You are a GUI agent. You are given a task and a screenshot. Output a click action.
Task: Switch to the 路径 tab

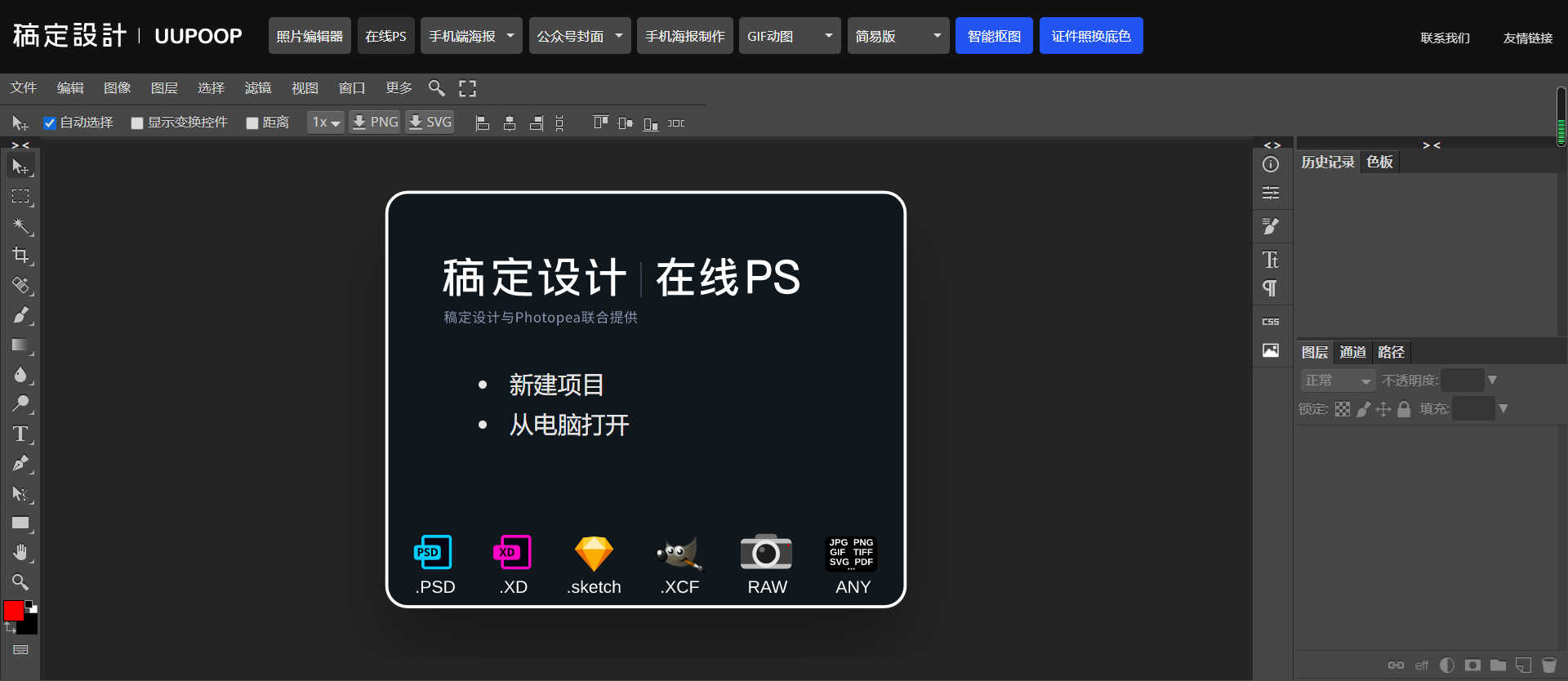[1391, 352]
